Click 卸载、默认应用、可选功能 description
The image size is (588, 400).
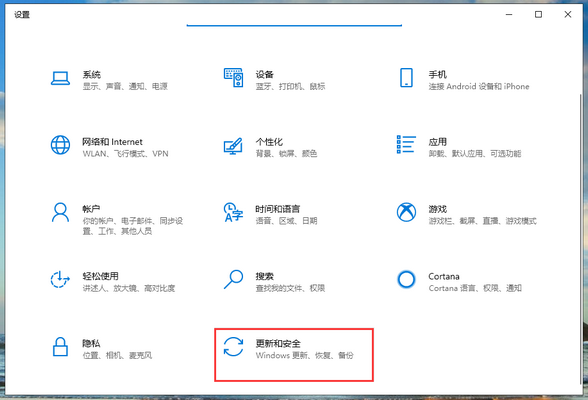point(475,154)
